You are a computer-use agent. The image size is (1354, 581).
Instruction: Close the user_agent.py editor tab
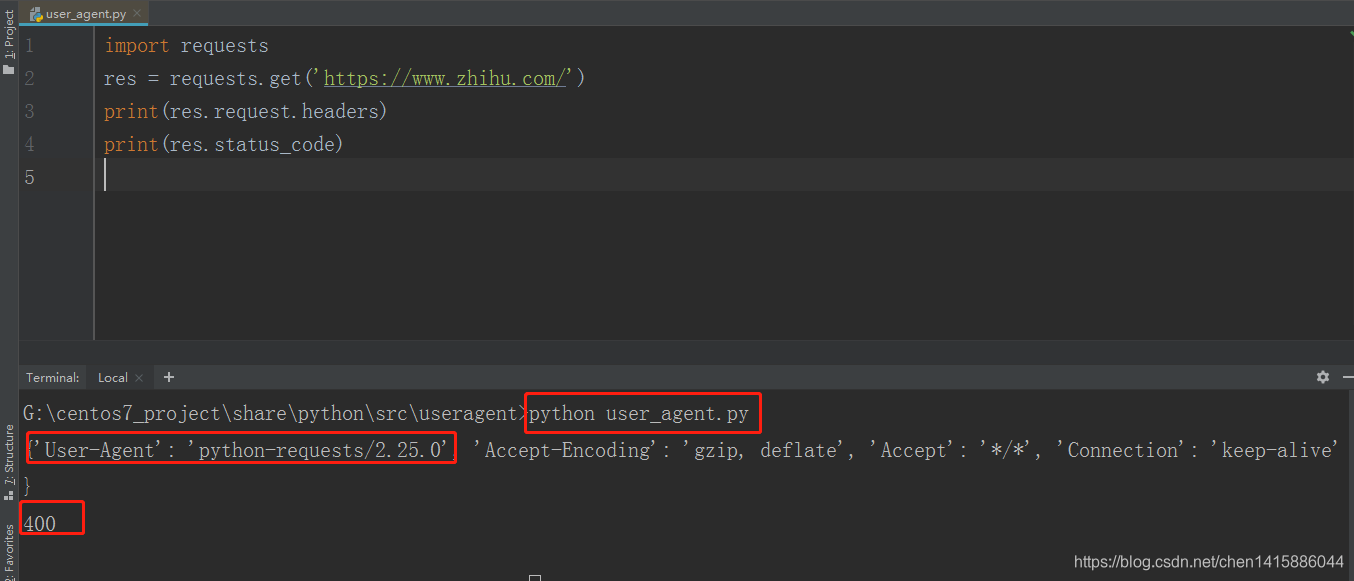click(x=136, y=14)
